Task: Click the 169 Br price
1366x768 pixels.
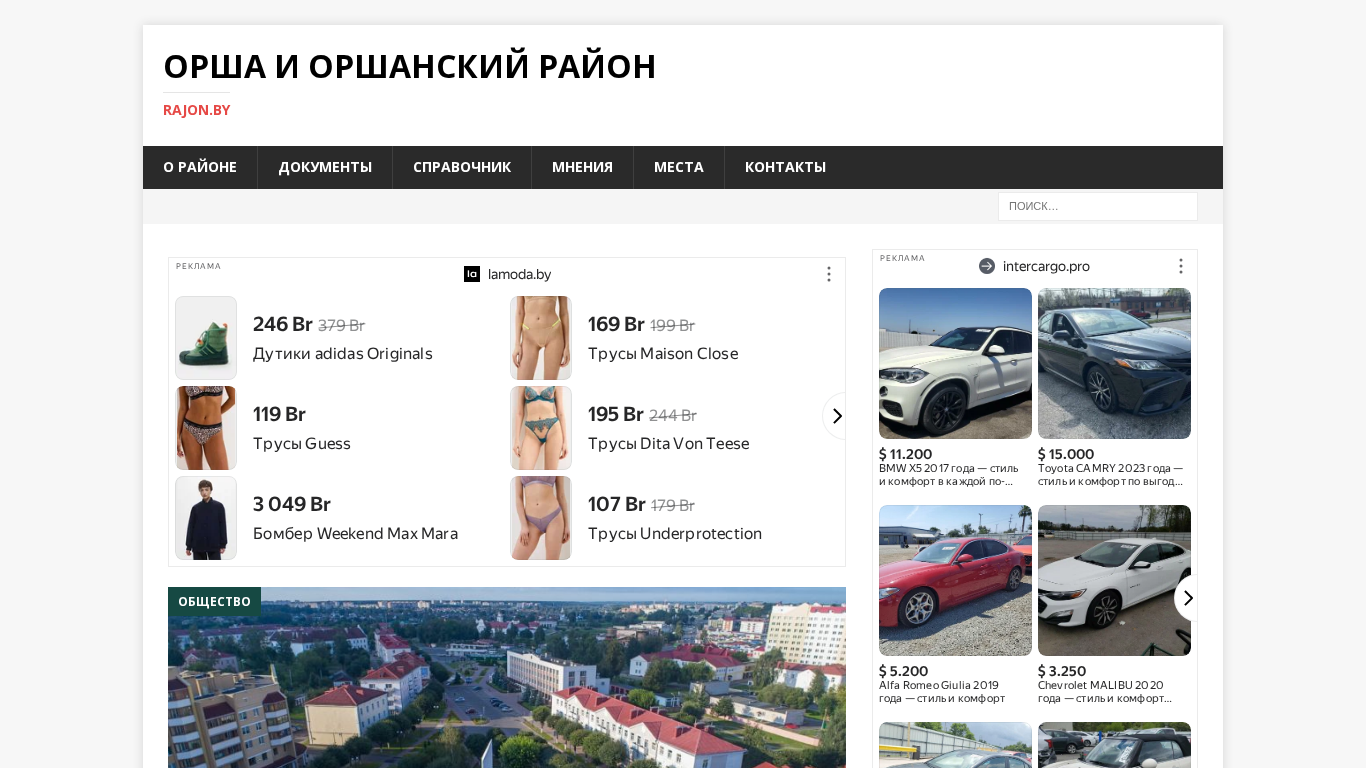Action: tap(616, 324)
